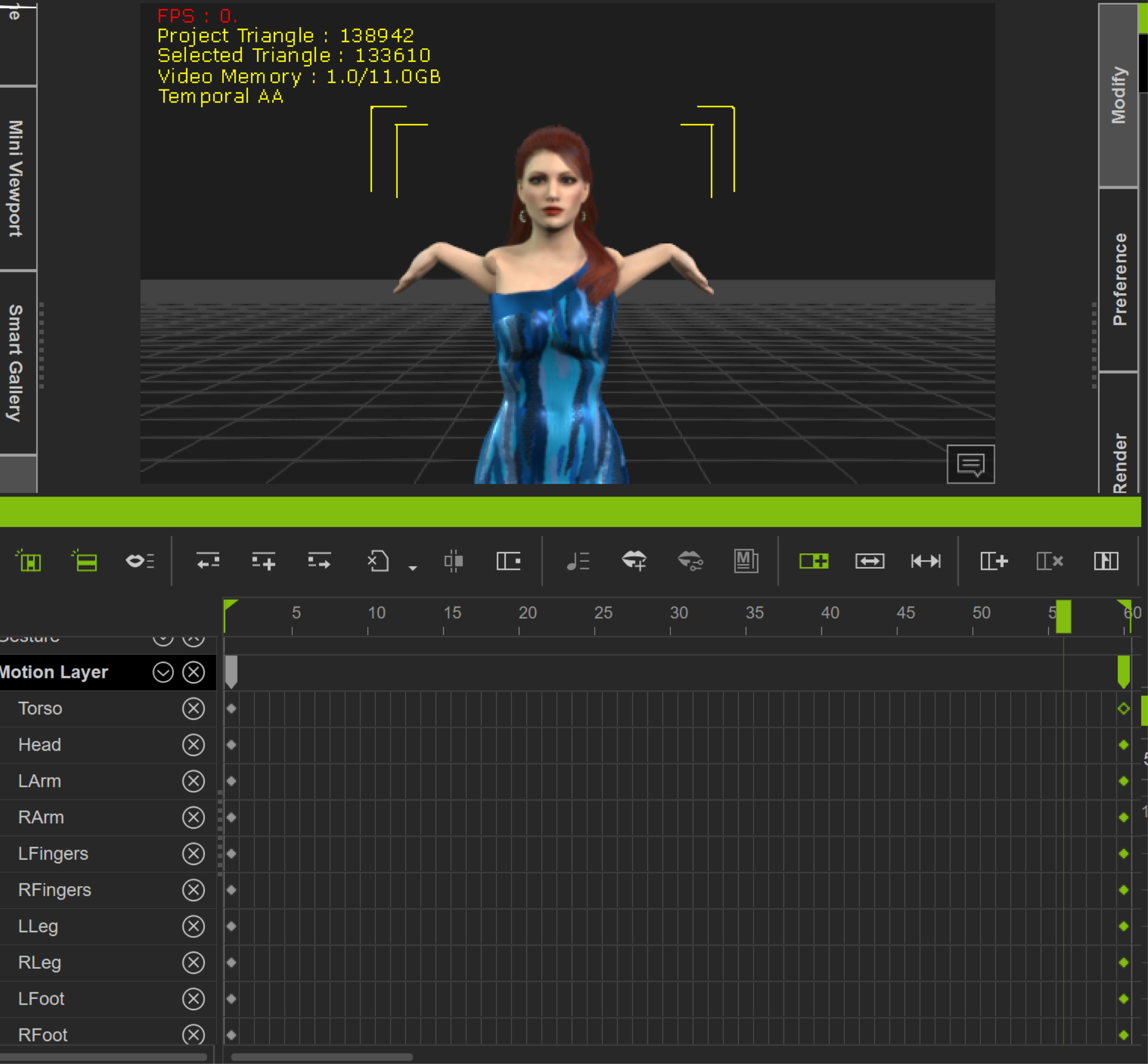
Task: Close the LLeg track with X
Action: click(193, 926)
